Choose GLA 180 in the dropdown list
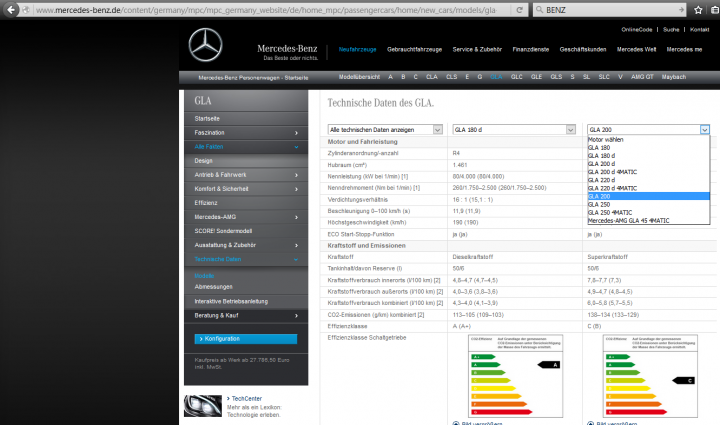Image resolution: width=720 pixels, height=425 pixels. click(x=648, y=148)
